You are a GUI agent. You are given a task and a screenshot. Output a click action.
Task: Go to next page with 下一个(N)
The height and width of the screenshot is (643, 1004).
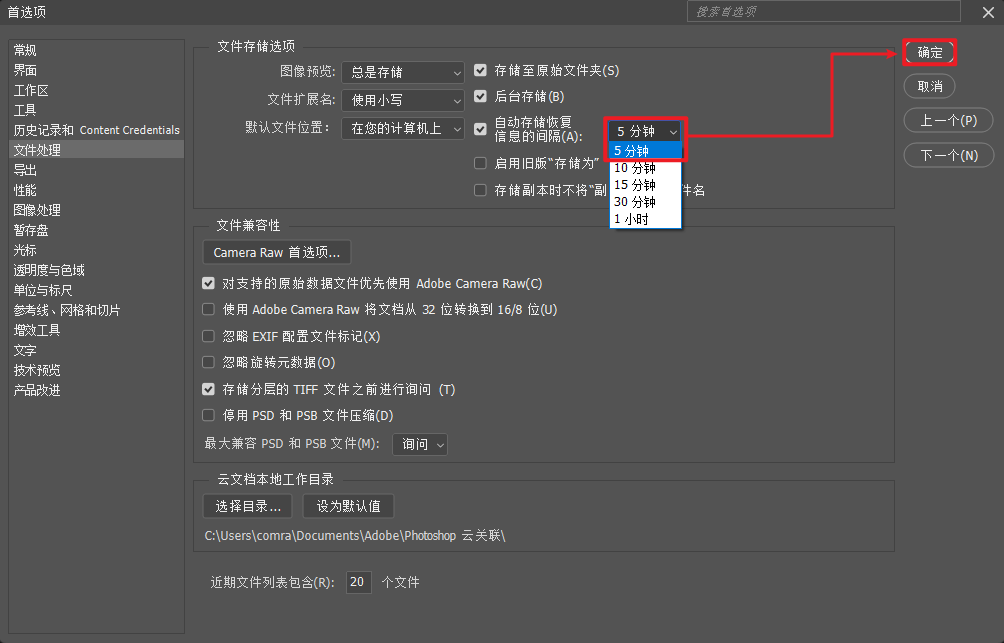point(949,155)
